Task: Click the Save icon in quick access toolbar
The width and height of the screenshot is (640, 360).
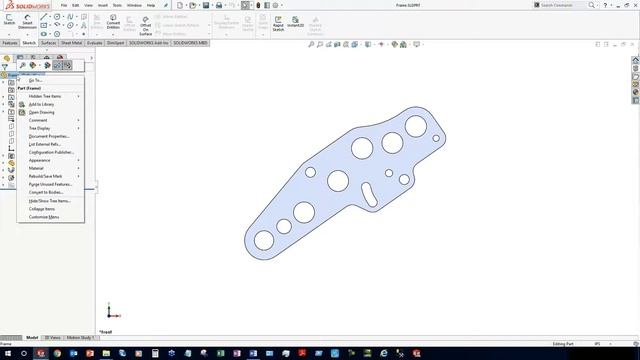Action: click(x=206, y=5)
